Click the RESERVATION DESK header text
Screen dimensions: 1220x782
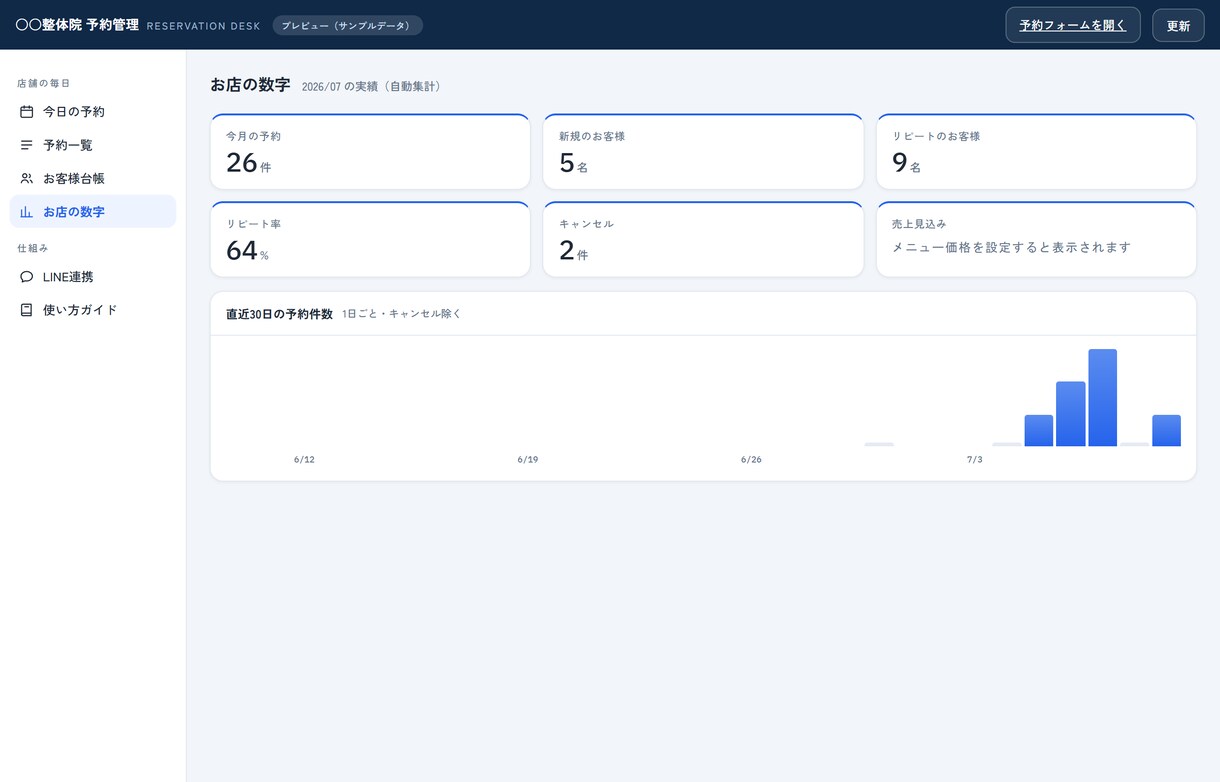click(203, 26)
